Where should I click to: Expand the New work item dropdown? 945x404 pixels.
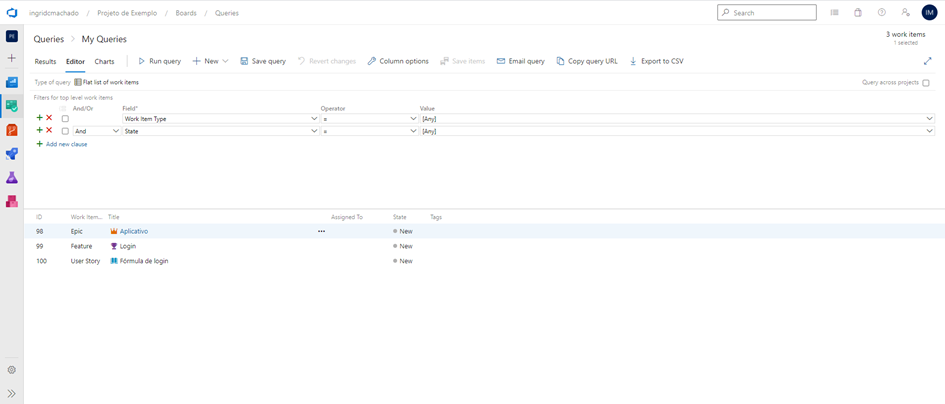tap(226, 61)
